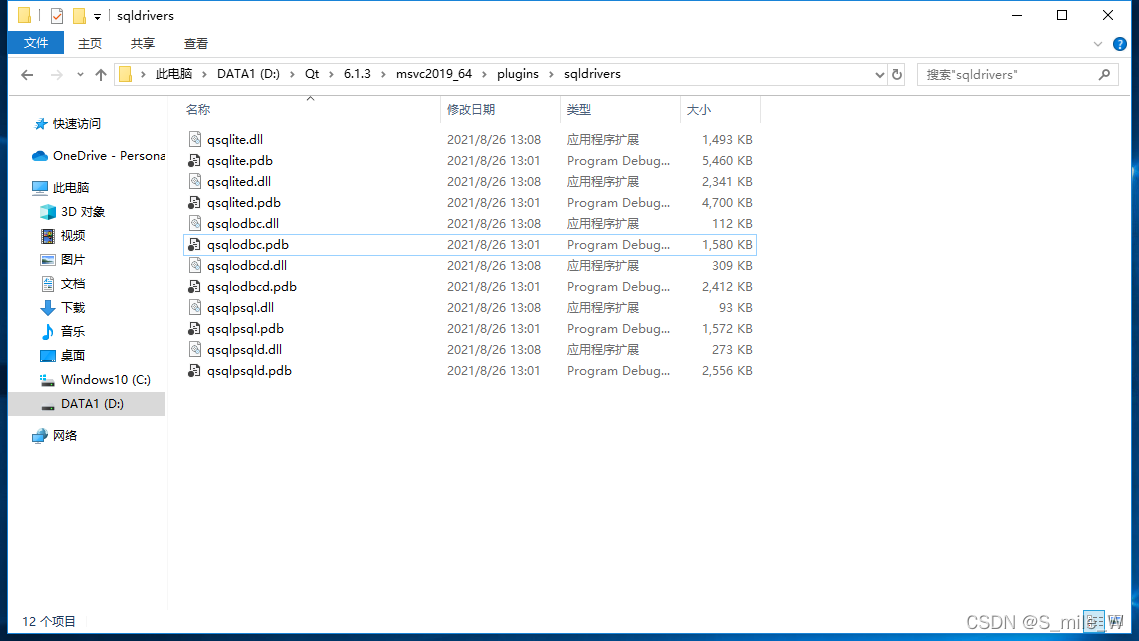Select the qsqlodbcd.dll file icon
Screen dimensions: 1139x641
coord(195,266)
